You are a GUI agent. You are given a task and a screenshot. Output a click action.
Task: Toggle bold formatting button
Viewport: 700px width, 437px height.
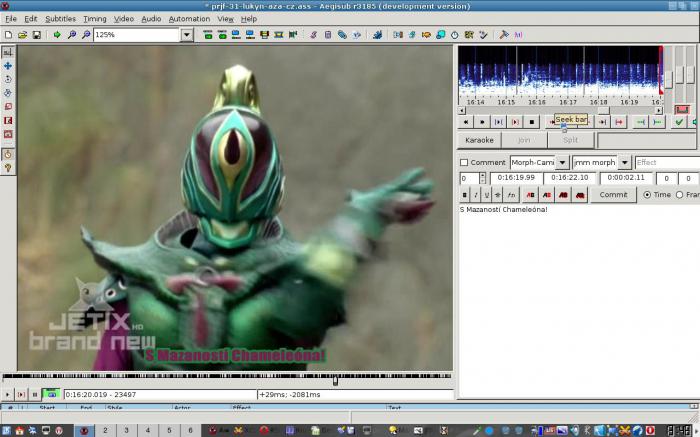tap(465, 195)
